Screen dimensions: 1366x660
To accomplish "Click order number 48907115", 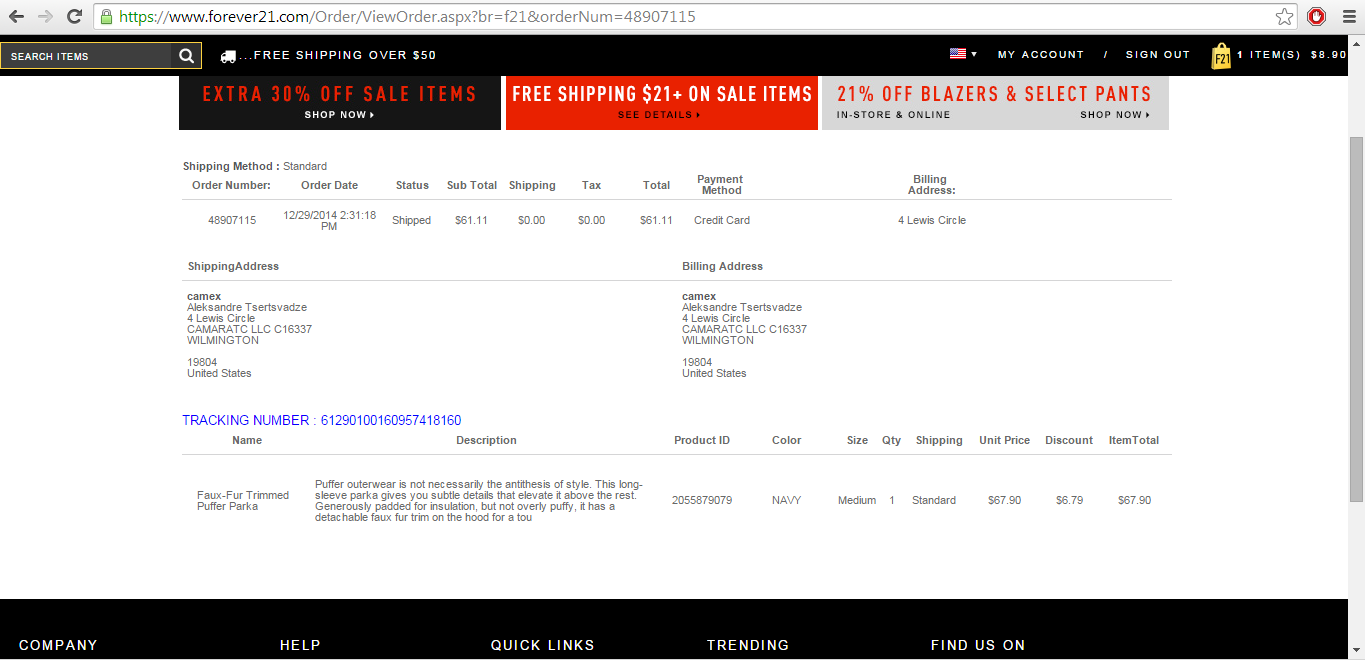I will point(232,220).
